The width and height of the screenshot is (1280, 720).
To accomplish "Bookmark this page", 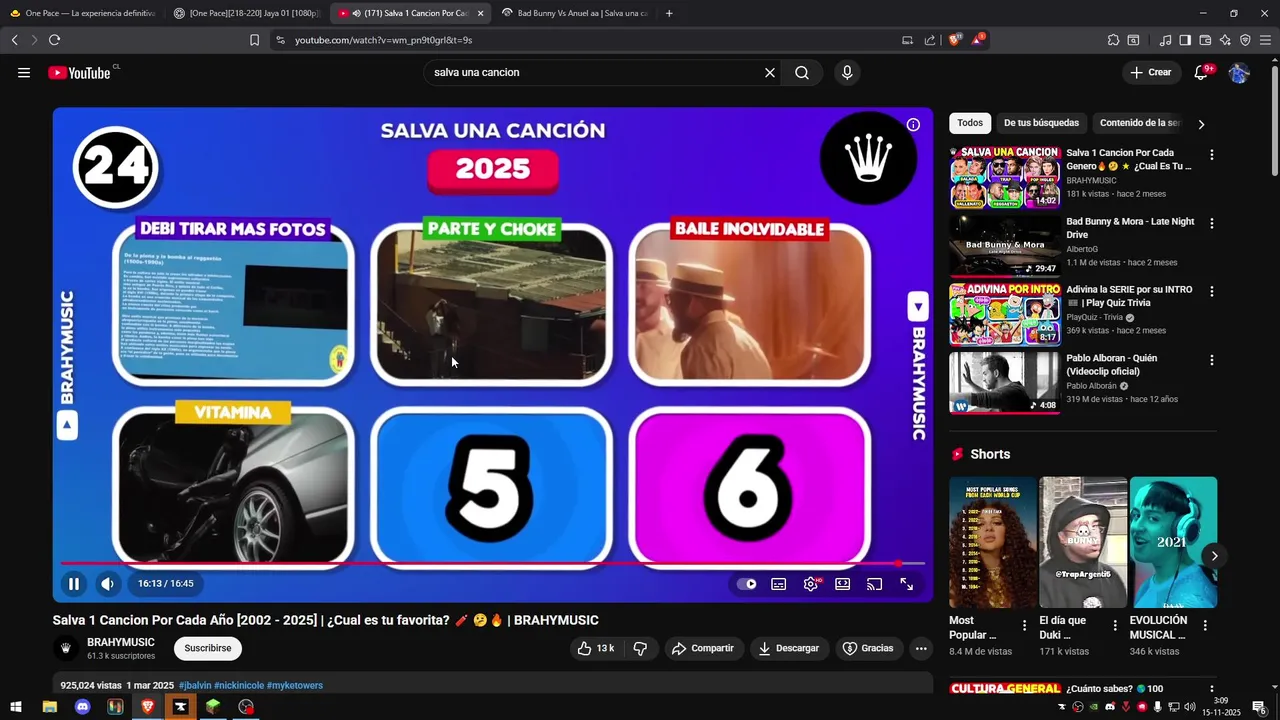I will (x=254, y=40).
